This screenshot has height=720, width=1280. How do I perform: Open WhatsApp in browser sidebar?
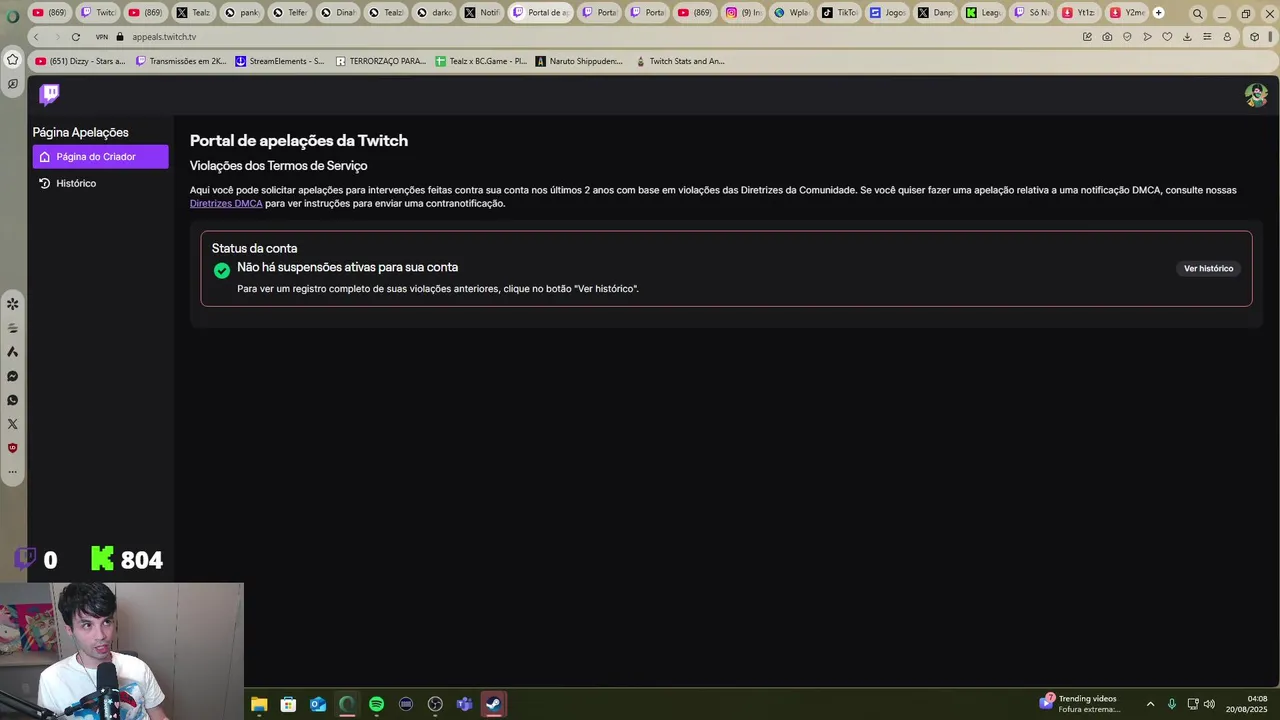[x=13, y=400]
